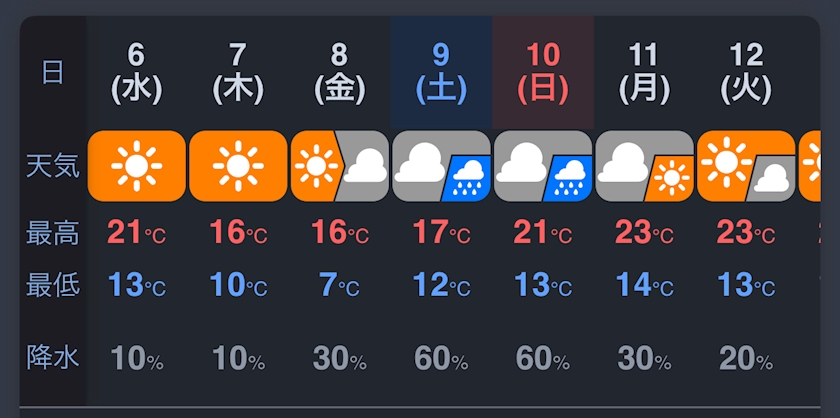
Task: Click the 21°C high temperature for the 6th
Action: (137, 234)
